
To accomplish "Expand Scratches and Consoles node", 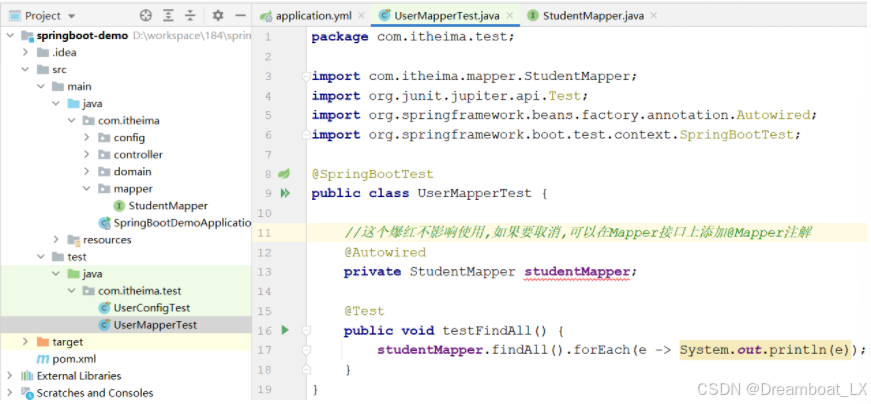I will (x=11, y=393).
